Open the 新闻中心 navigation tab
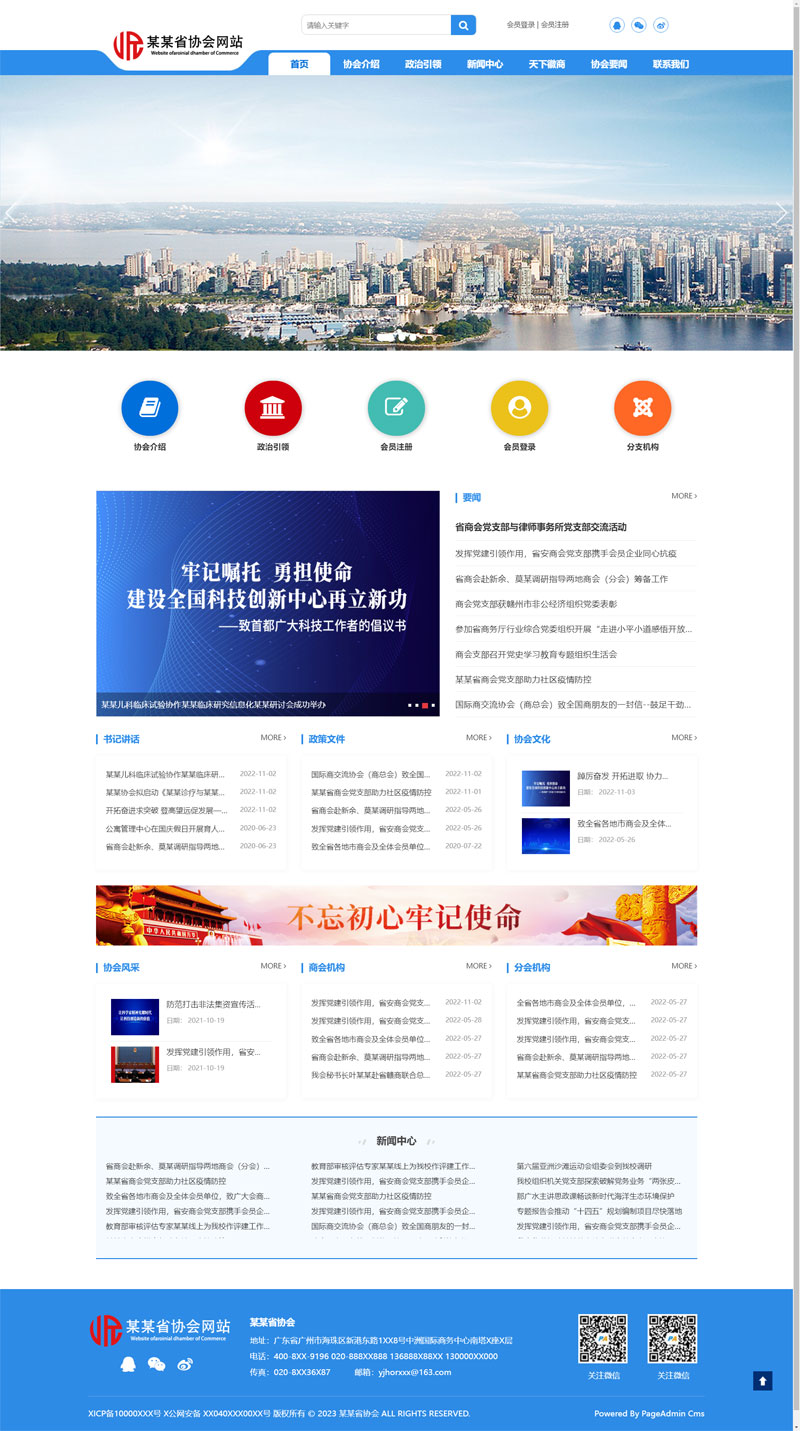This screenshot has height=1431, width=800. pyautogui.click(x=485, y=64)
